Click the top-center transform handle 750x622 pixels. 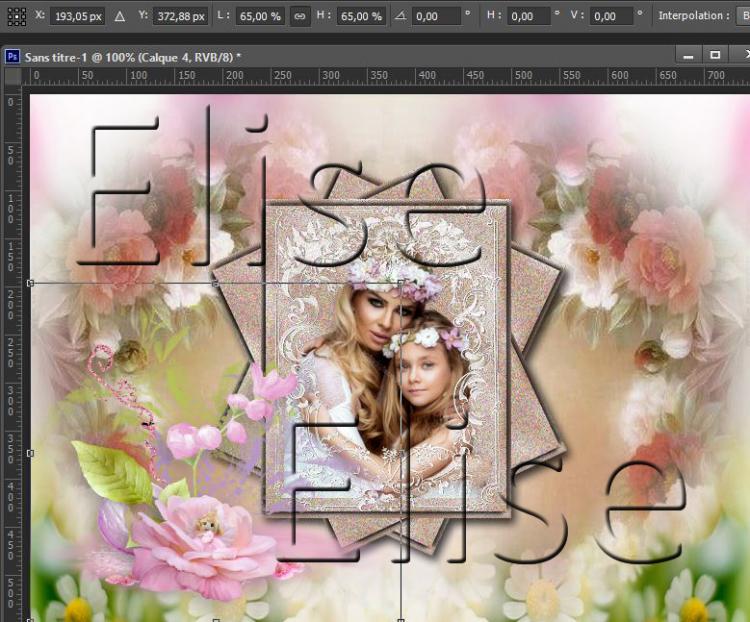click(x=216, y=284)
